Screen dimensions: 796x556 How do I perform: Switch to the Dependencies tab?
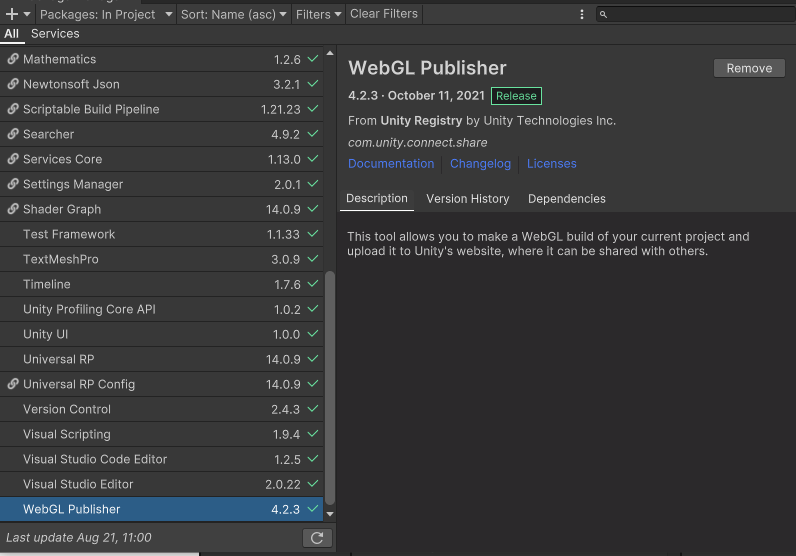[x=567, y=199]
